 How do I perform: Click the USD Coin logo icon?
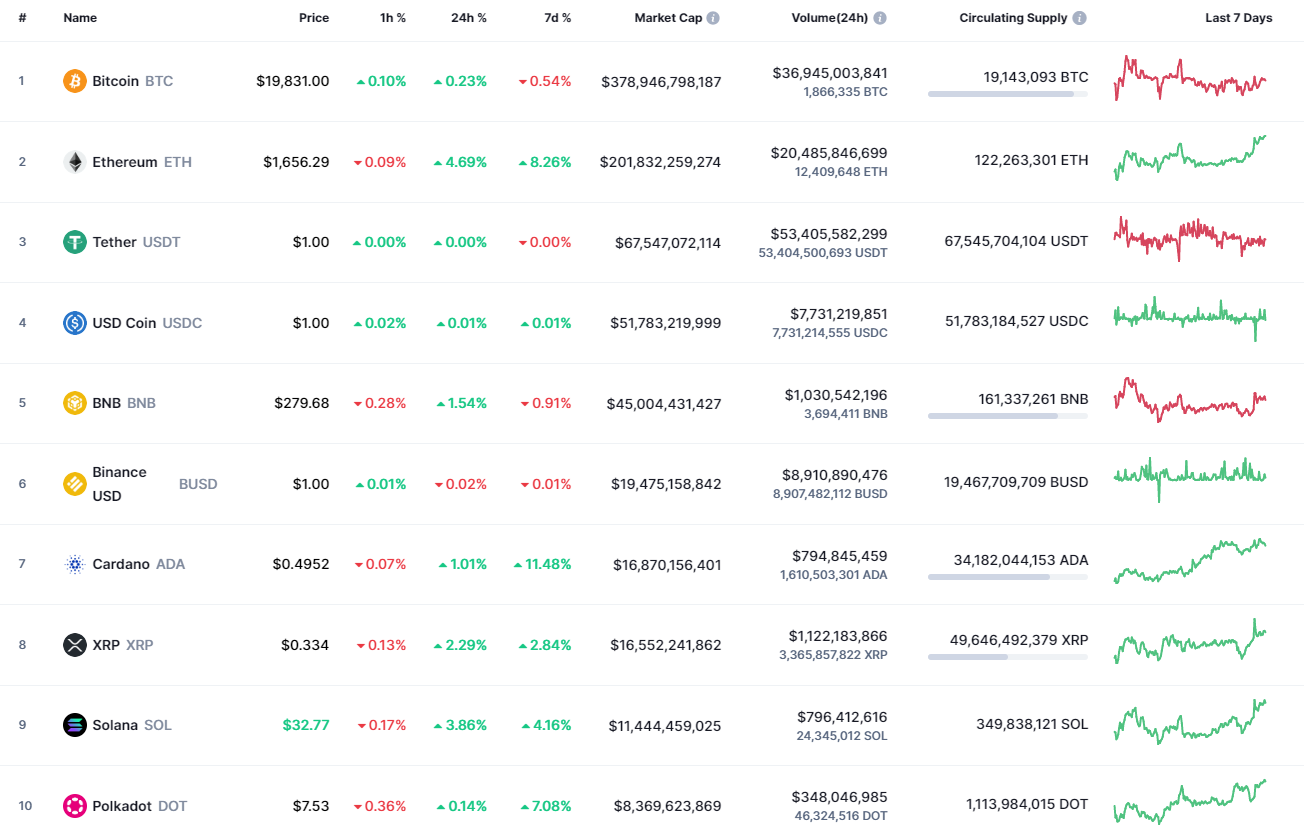click(x=75, y=323)
